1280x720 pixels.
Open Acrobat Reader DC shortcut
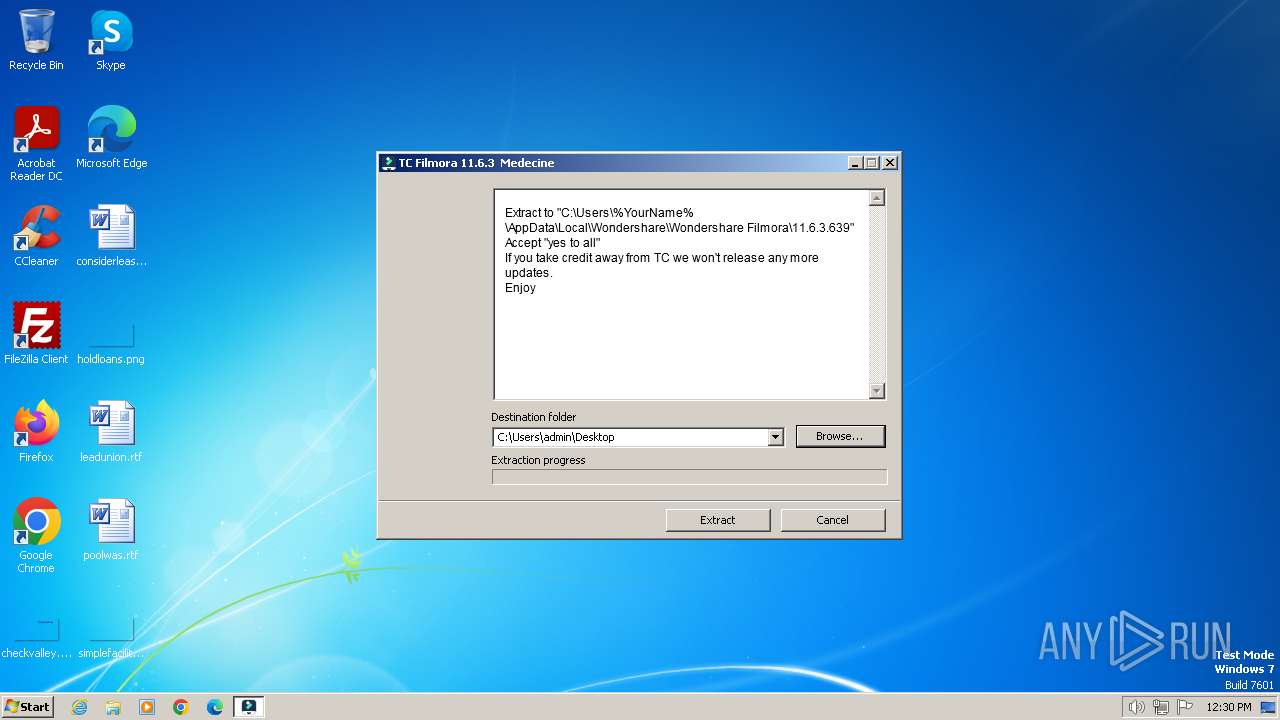pyautogui.click(x=36, y=143)
